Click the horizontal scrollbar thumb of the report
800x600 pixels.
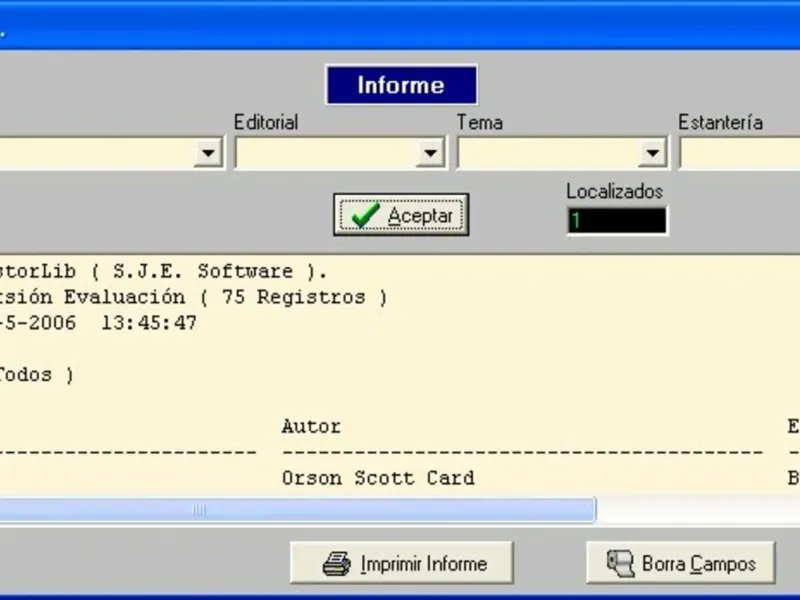pos(297,509)
